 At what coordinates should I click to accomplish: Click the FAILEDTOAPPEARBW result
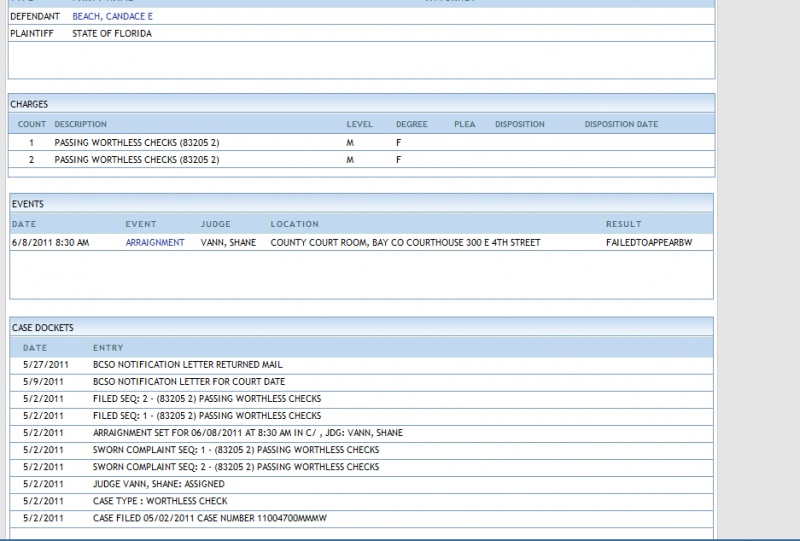click(x=649, y=242)
